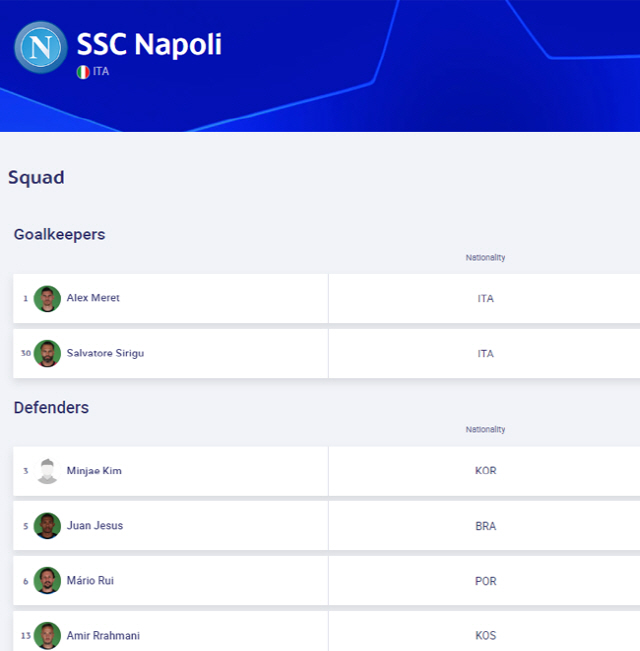Select the Minjae Kim name link

tap(94, 470)
